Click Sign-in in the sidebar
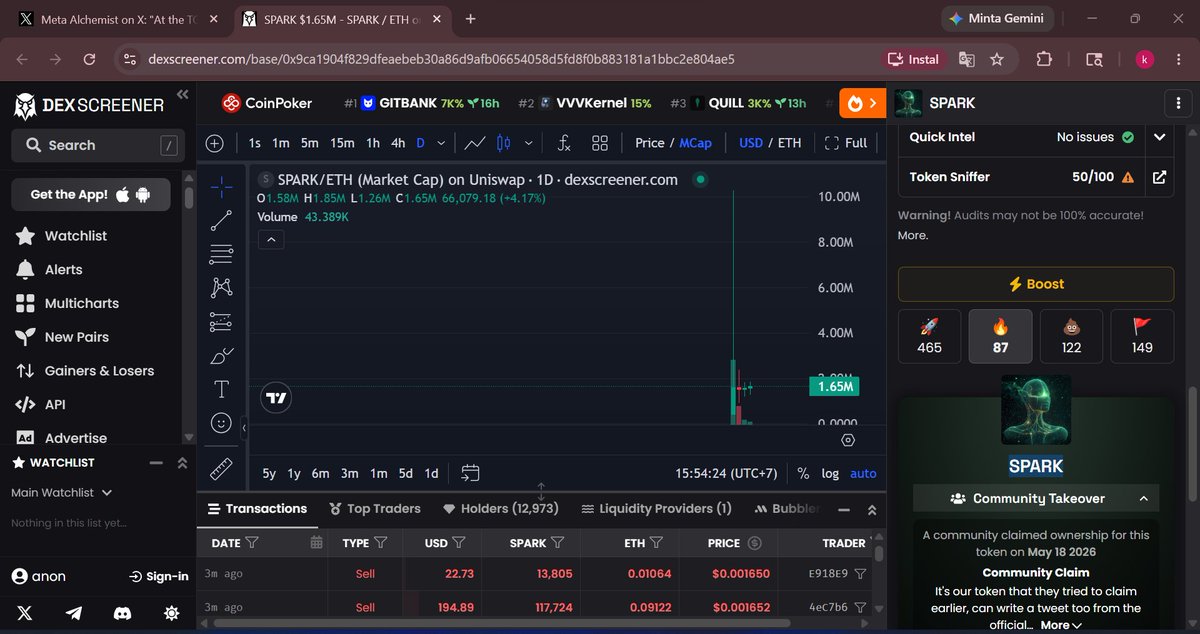The width and height of the screenshot is (1200, 634). pyautogui.click(x=159, y=576)
